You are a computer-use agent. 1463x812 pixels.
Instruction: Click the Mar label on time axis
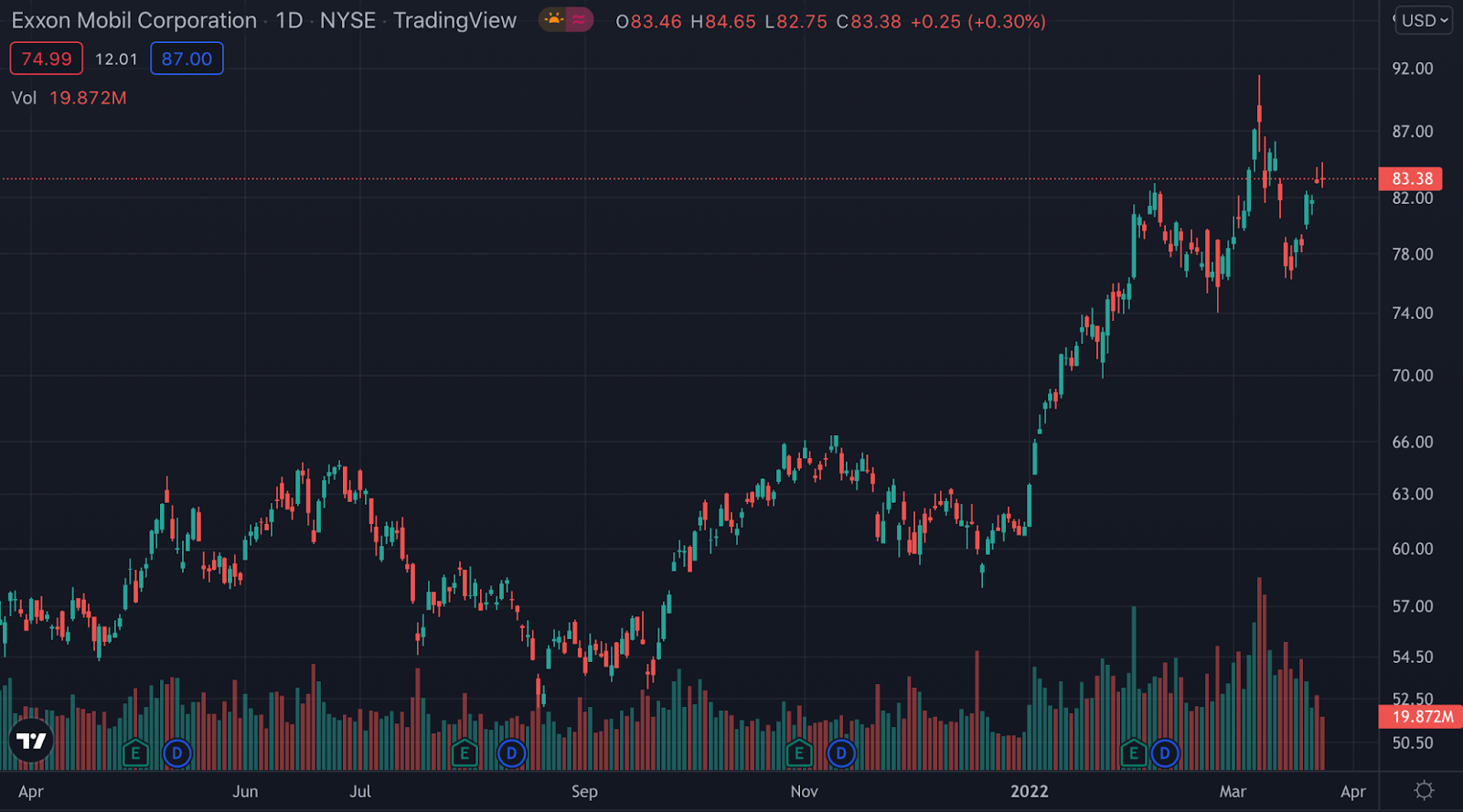tap(1233, 792)
